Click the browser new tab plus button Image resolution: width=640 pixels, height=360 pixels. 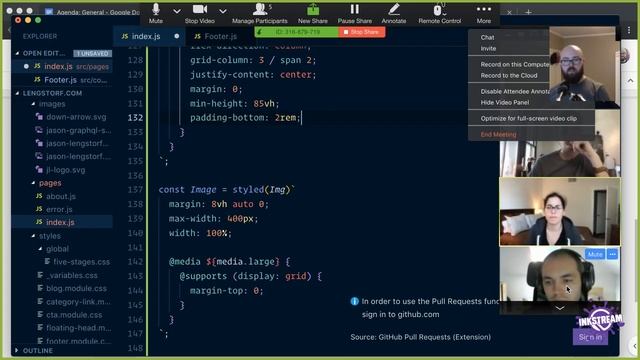coord(528,12)
